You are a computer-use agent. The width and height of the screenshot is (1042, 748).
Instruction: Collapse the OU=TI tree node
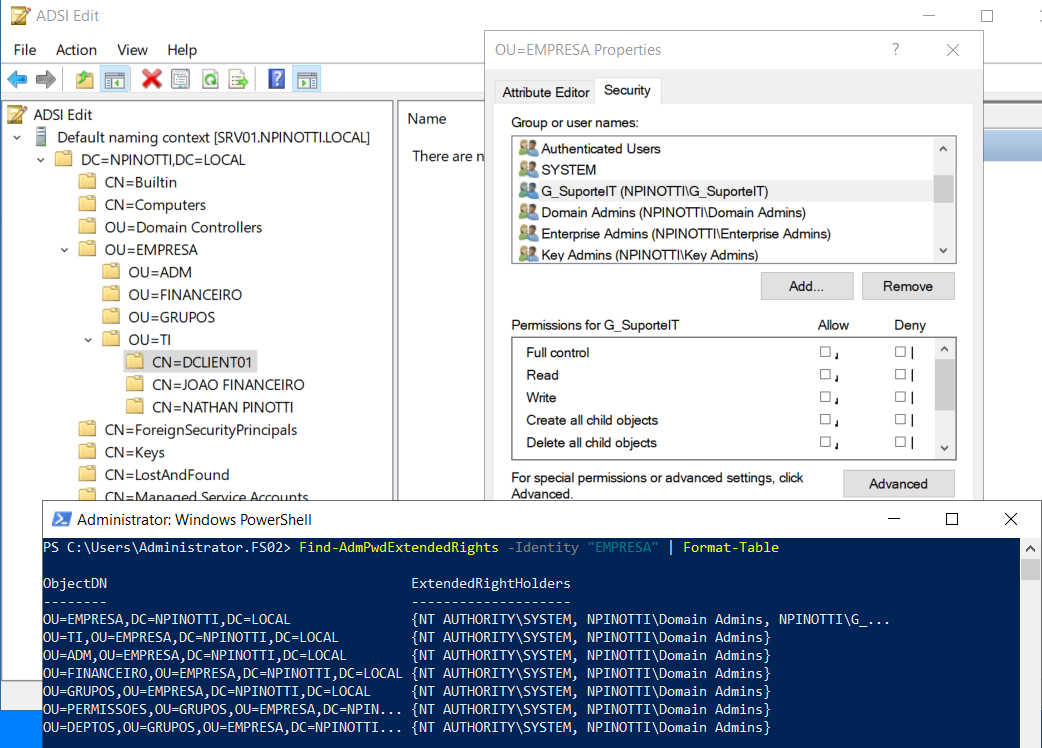88,340
